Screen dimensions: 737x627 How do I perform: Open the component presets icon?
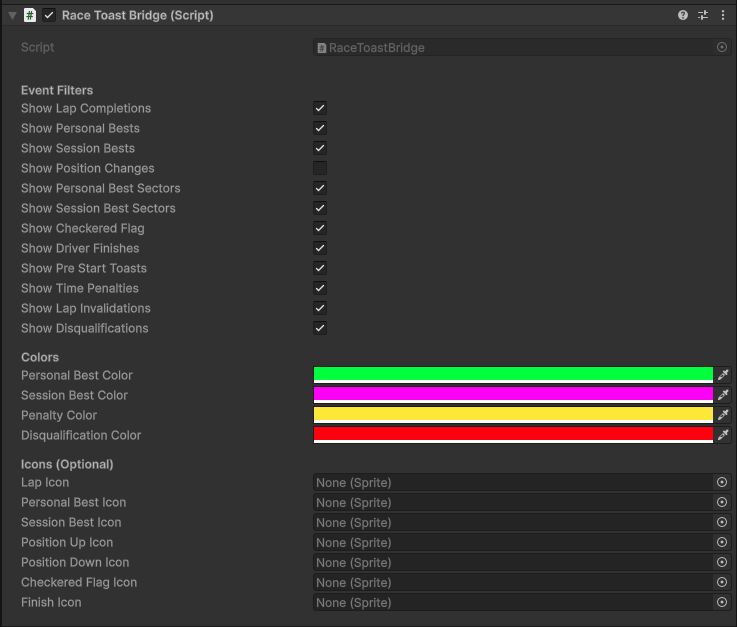(703, 15)
